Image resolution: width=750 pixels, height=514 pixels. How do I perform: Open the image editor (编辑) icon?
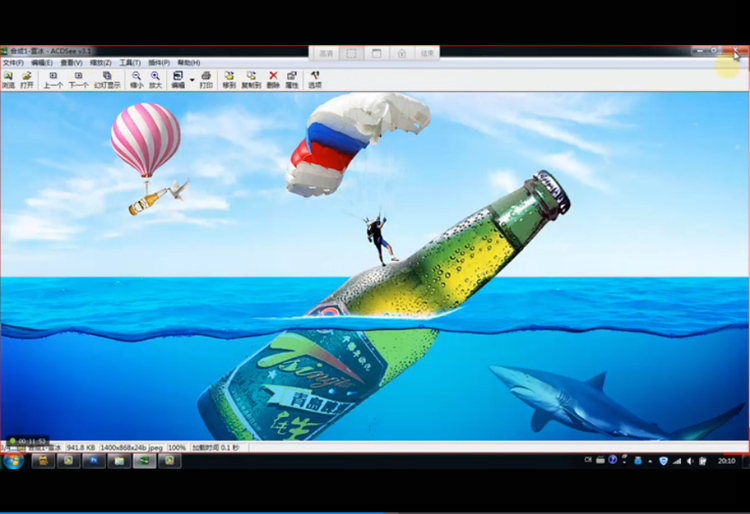click(x=178, y=80)
